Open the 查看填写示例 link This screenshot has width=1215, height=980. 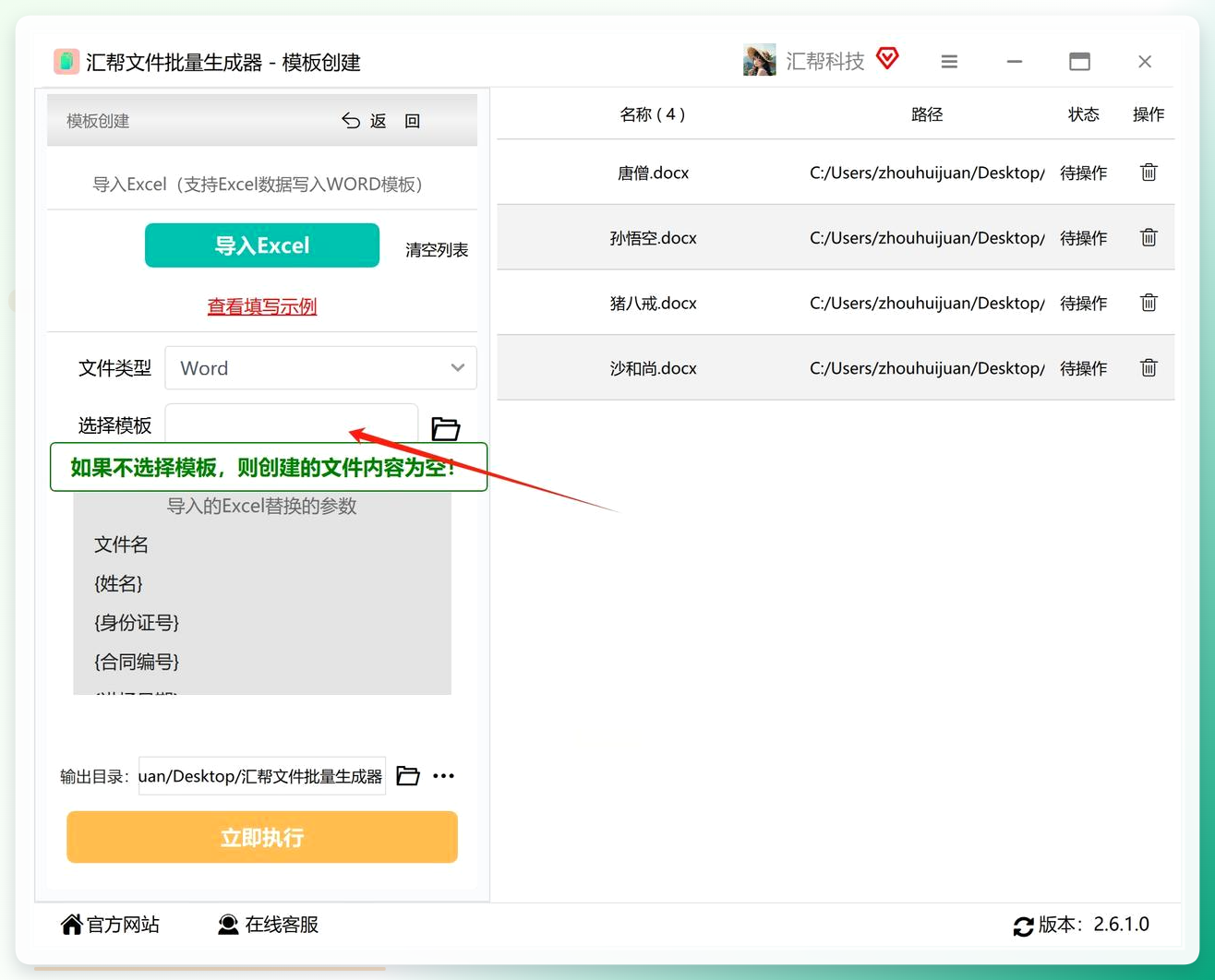pyautogui.click(x=262, y=306)
